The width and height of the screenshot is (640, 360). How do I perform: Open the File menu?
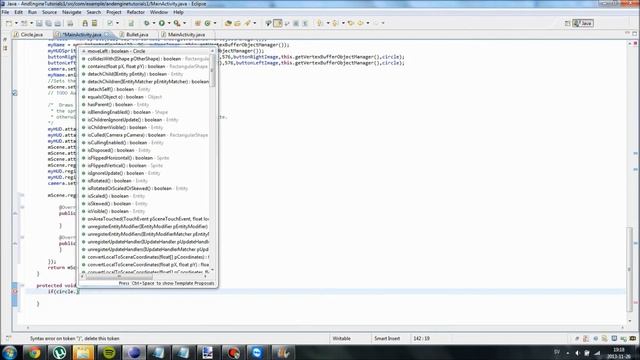pyautogui.click(x=5, y=12)
